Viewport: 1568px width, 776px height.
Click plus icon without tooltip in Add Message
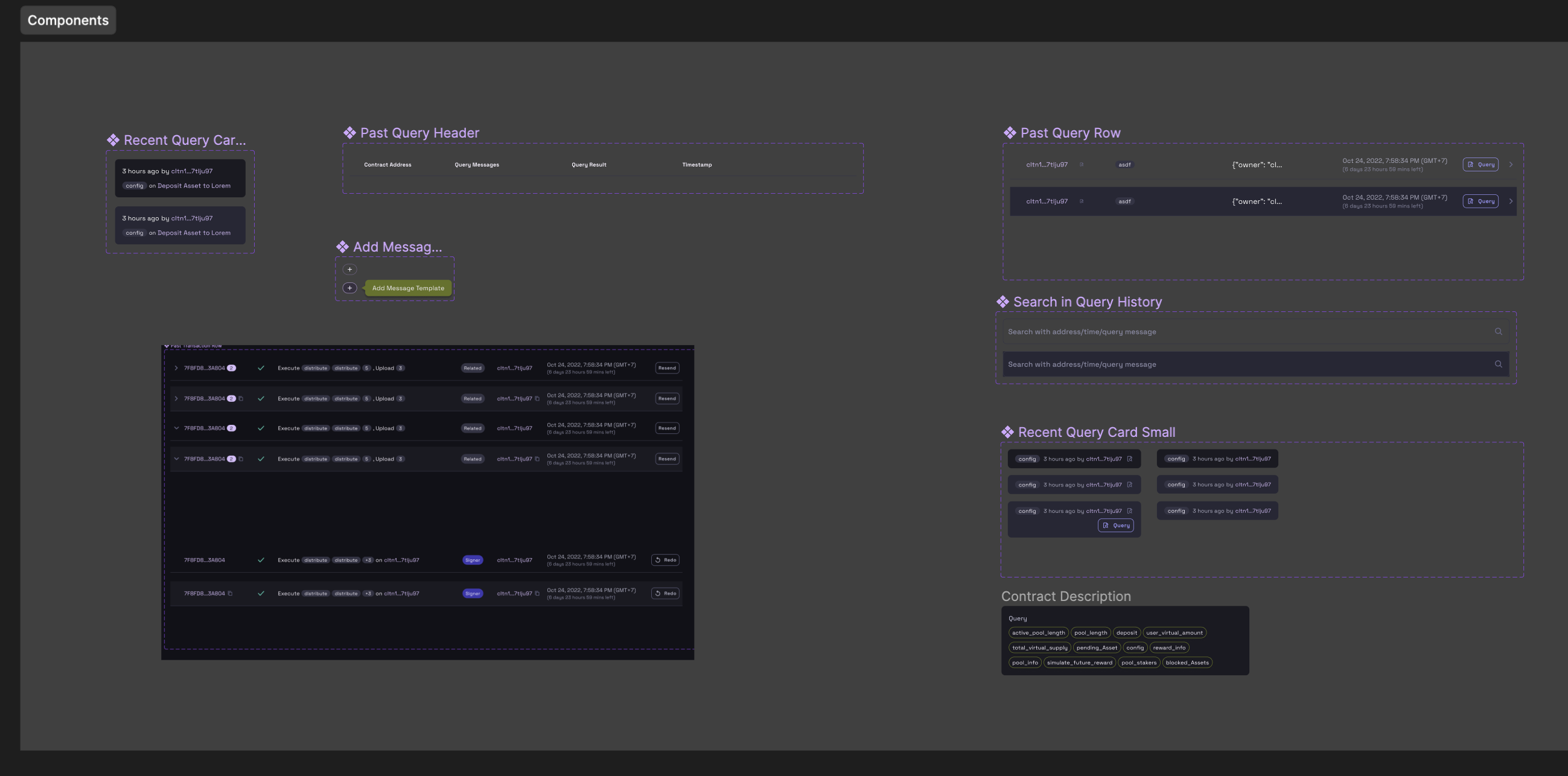coord(349,269)
